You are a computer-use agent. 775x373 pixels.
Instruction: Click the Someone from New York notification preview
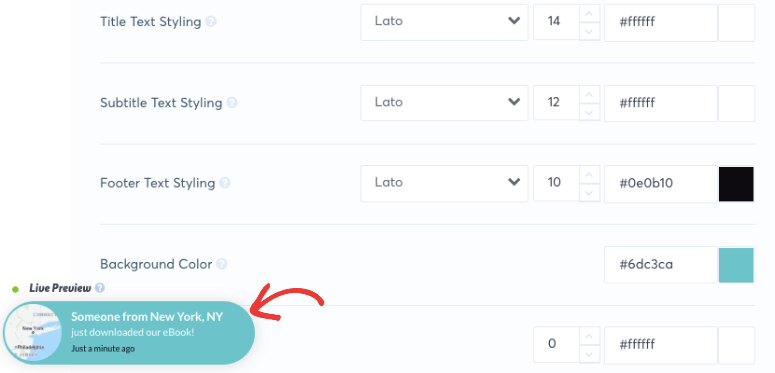click(x=129, y=333)
